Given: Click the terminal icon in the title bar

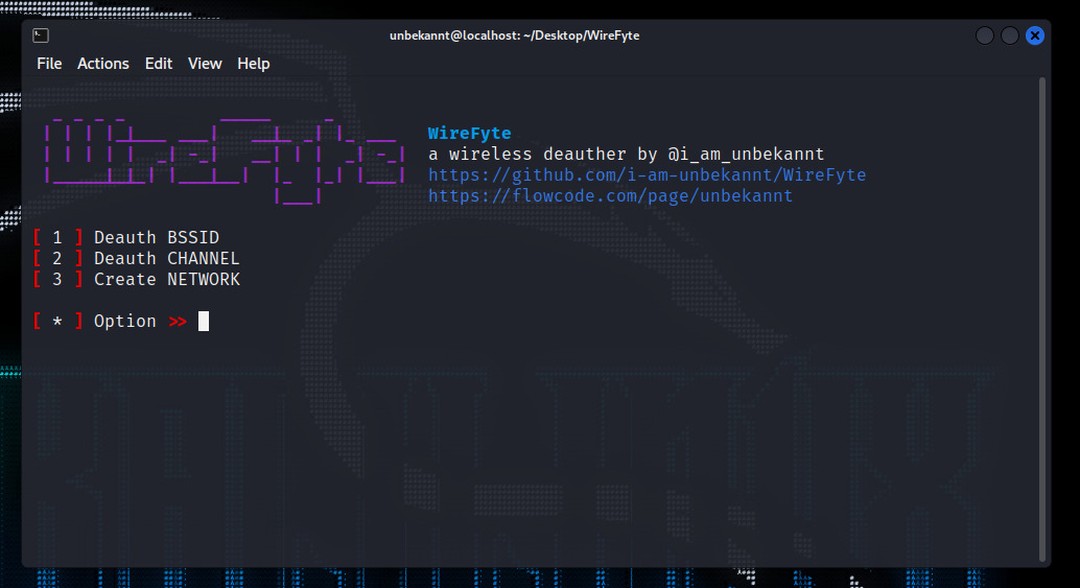Looking at the screenshot, I should [x=41, y=35].
